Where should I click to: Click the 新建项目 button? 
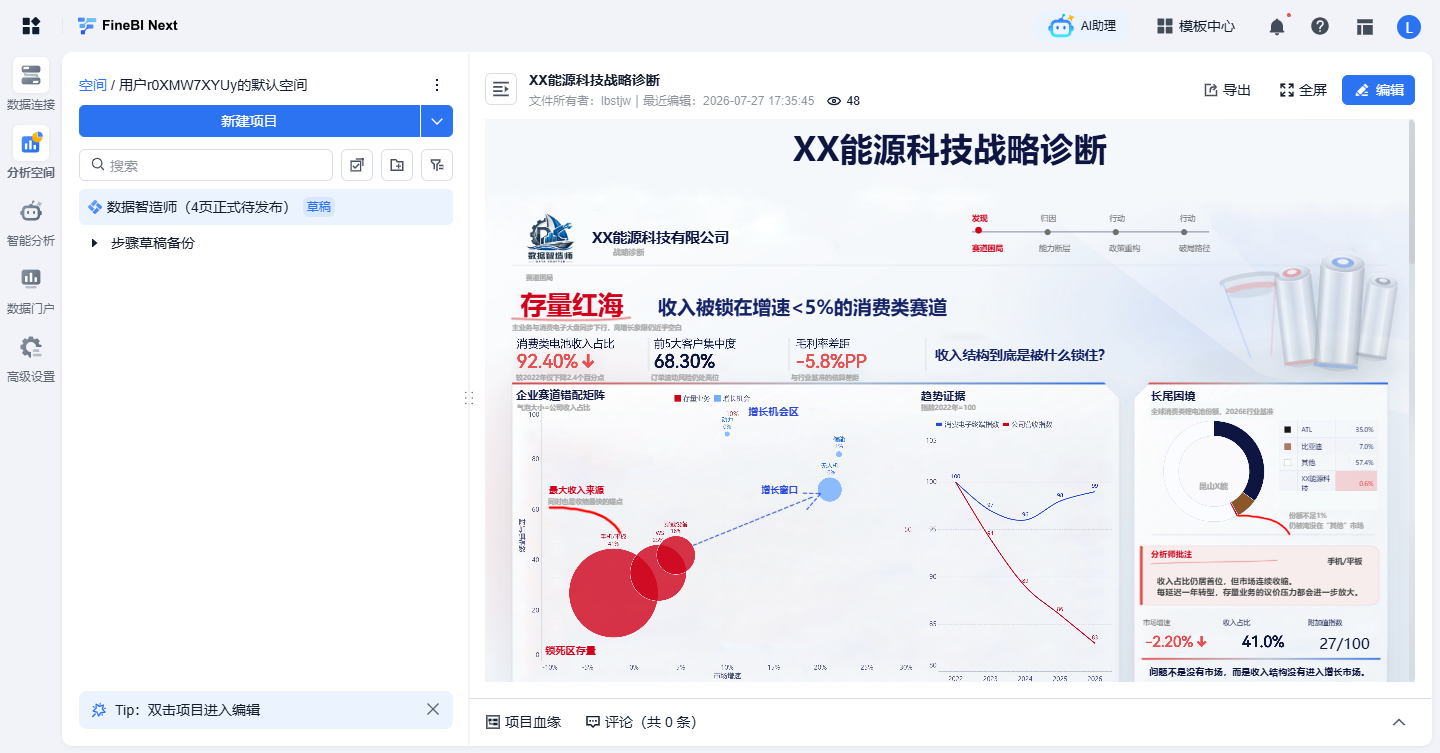click(249, 121)
